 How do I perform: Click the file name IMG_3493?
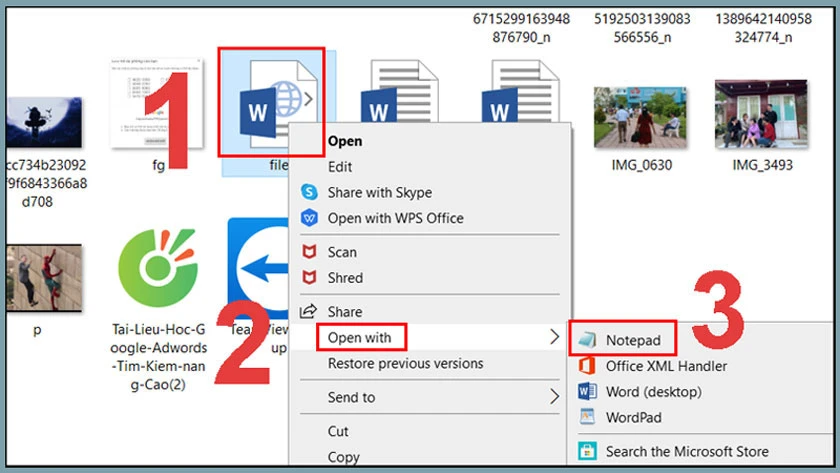pos(762,165)
